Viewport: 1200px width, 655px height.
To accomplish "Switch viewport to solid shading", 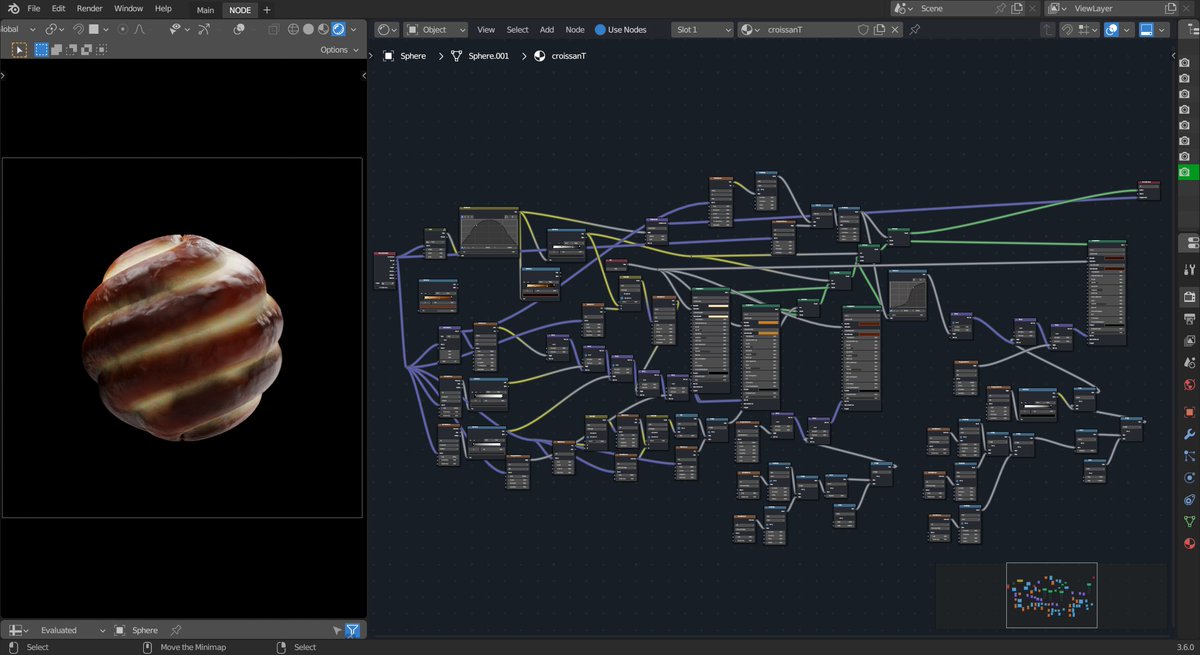I will point(308,29).
